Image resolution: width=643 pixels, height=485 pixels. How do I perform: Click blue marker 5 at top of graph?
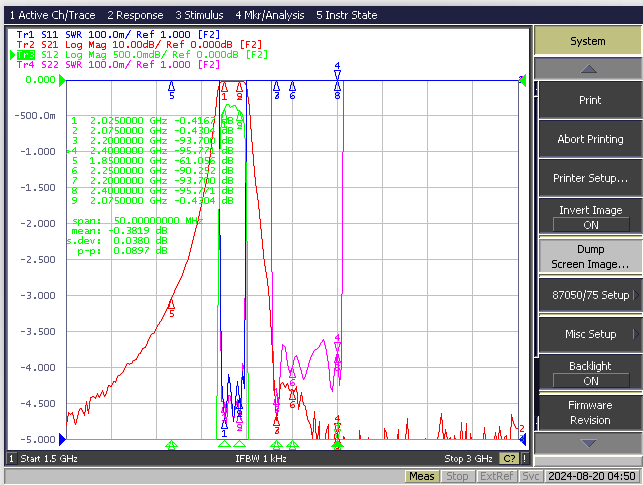coord(171,90)
